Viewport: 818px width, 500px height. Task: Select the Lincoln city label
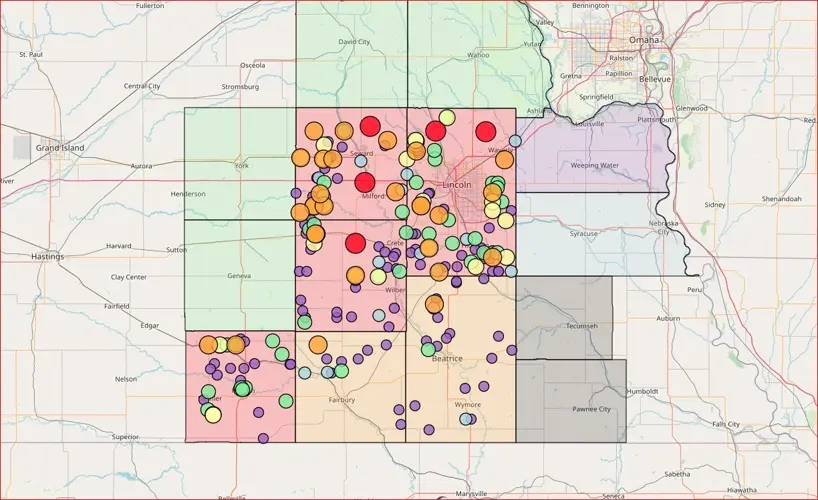(456, 185)
